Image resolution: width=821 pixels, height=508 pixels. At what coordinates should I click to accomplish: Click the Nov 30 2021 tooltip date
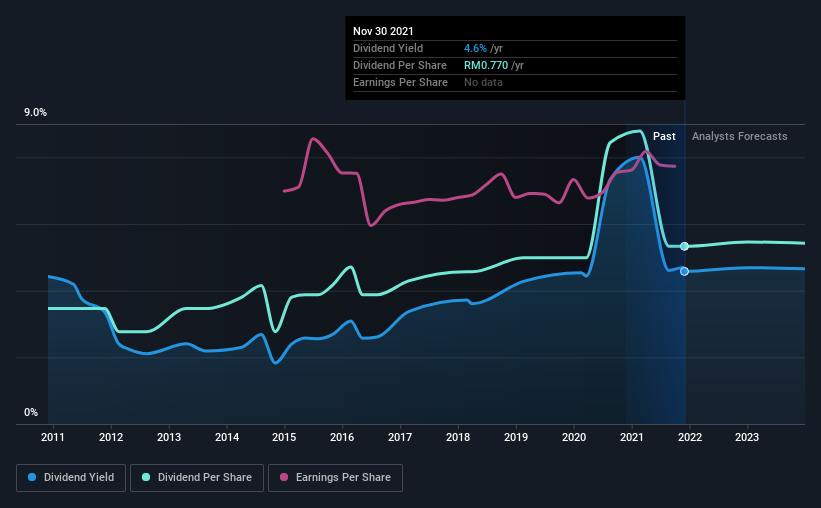click(x=384, y=31)
